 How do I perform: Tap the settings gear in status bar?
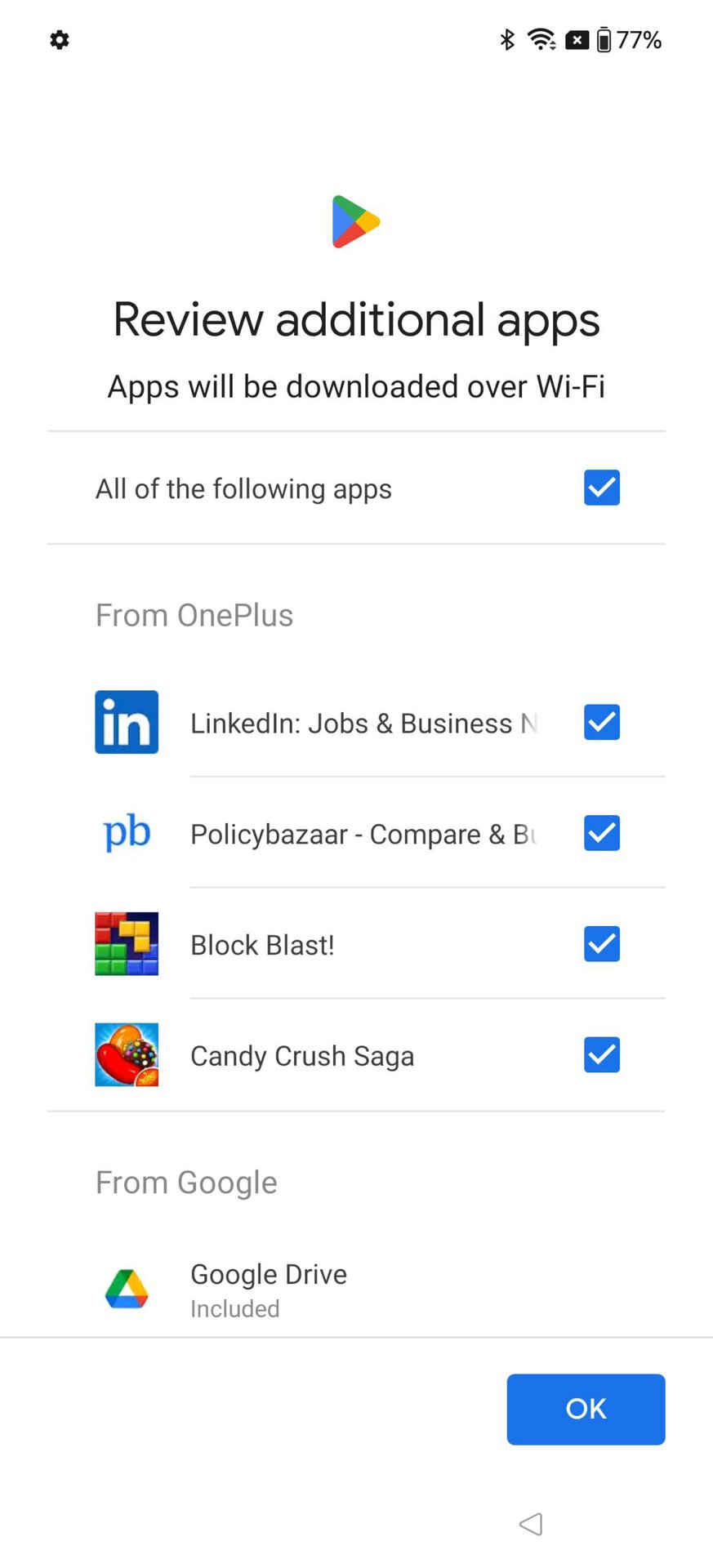pos(60,39)
